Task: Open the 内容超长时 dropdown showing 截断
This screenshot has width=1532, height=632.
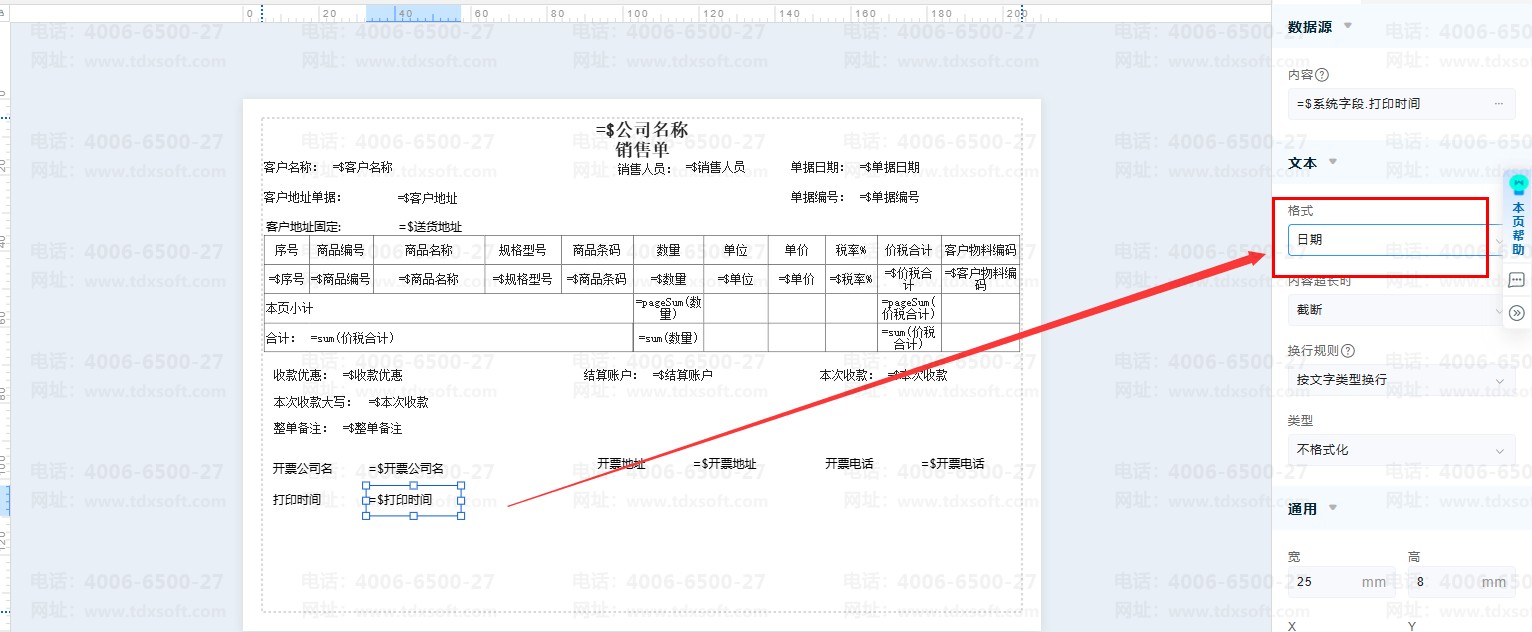Action: (x=1400, y=310)
